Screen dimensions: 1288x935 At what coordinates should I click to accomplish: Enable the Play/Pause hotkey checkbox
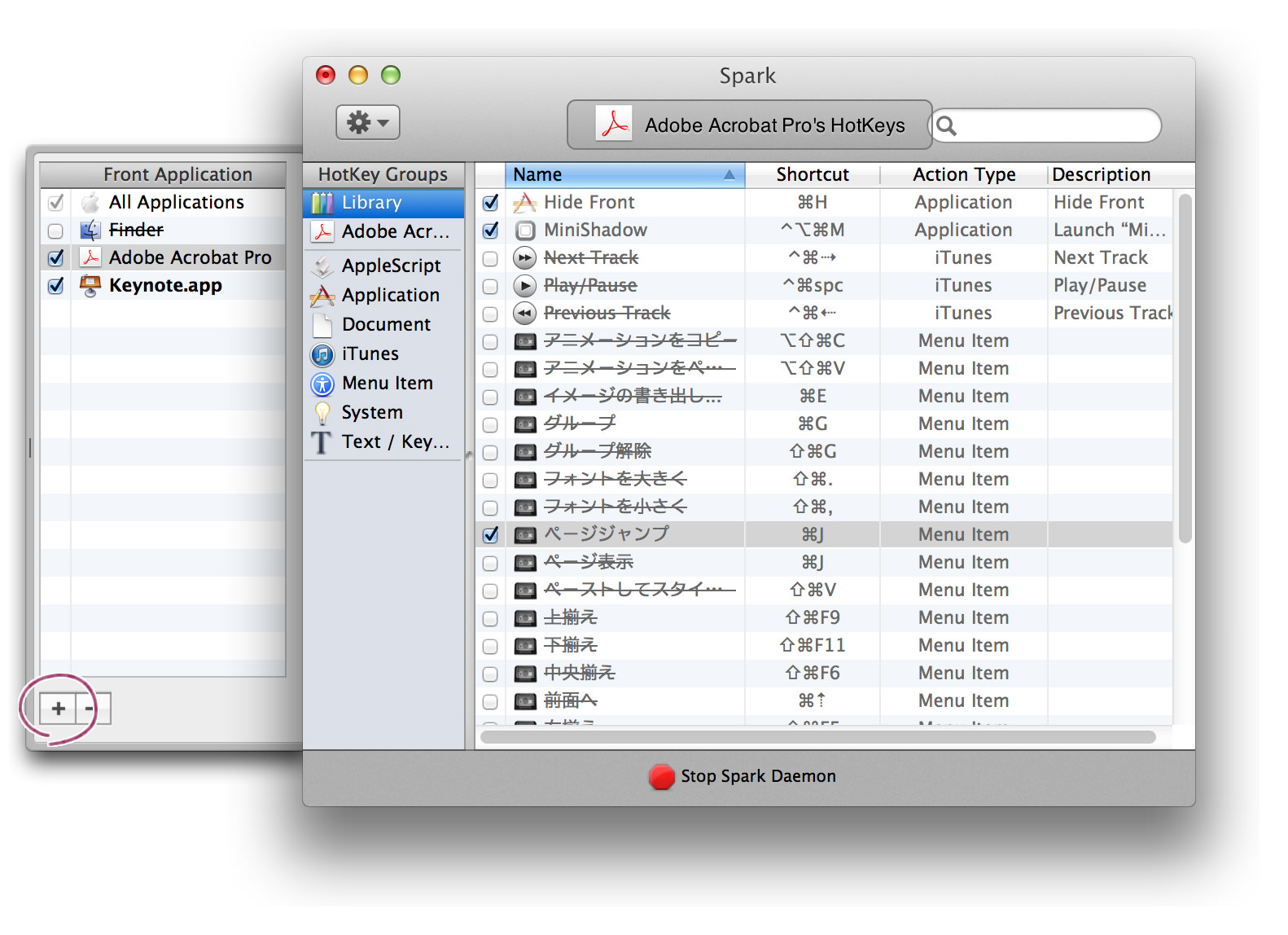[490, 287]
